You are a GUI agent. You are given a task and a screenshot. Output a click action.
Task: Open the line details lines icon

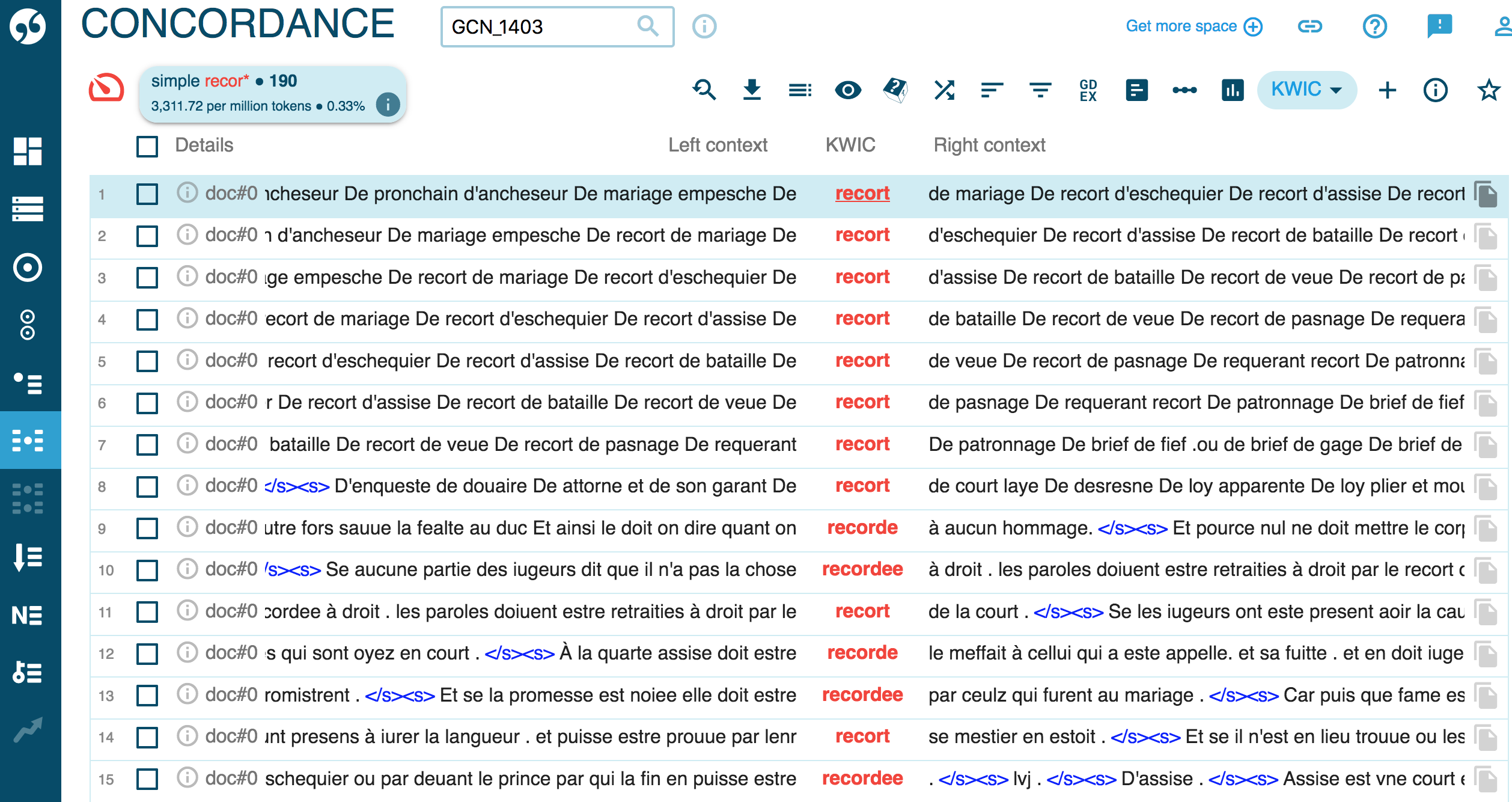click(800, 90)
